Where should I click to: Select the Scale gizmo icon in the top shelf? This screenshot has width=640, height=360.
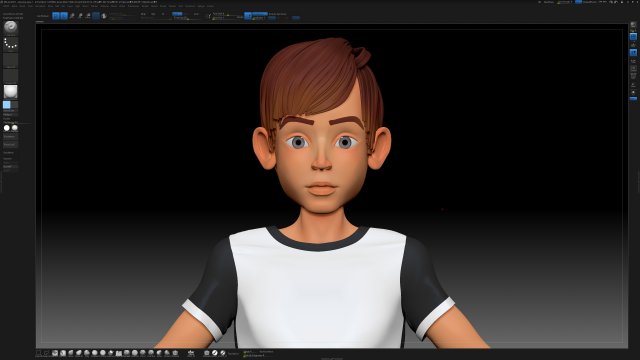point(80,16)
